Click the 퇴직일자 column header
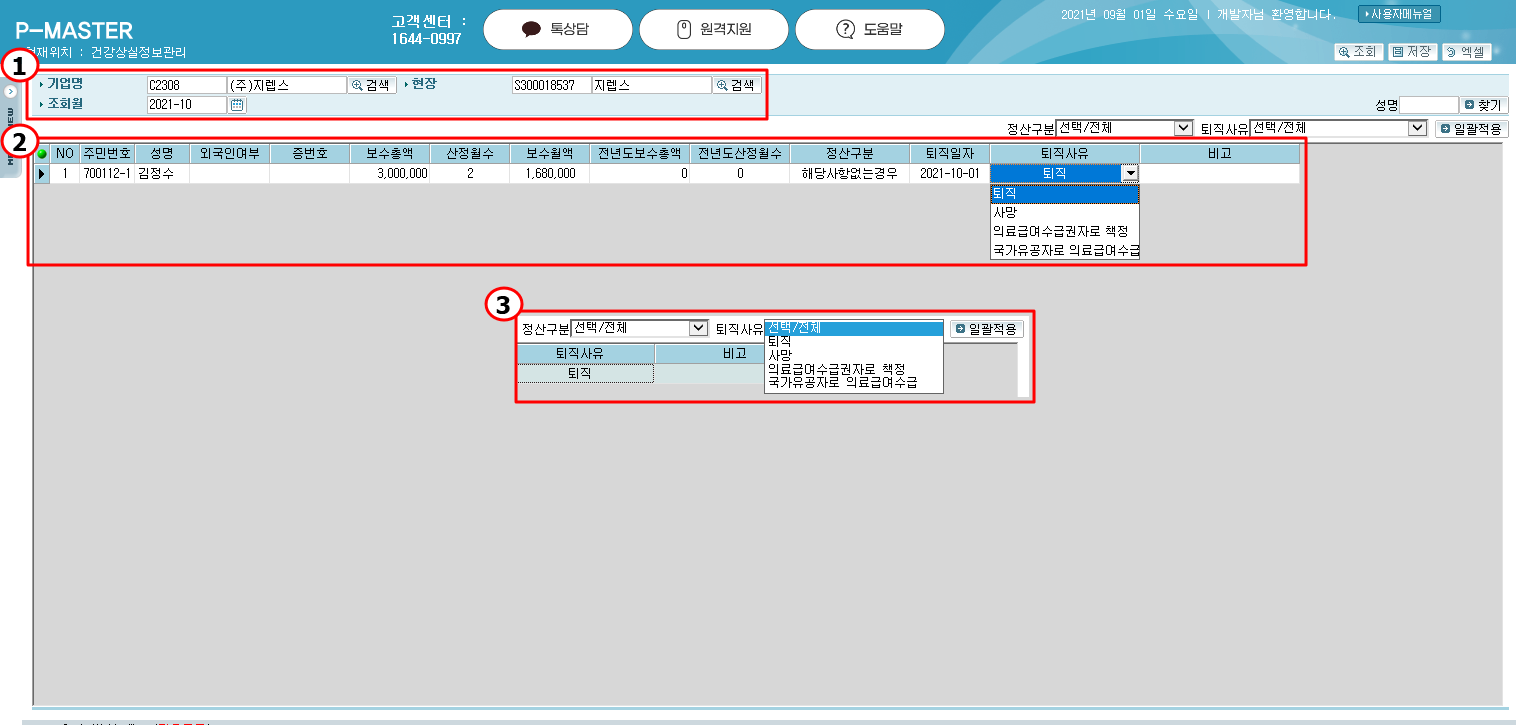Image resolution: width=1516 pixels, height=725 pixels. click(x=950, y=154)
